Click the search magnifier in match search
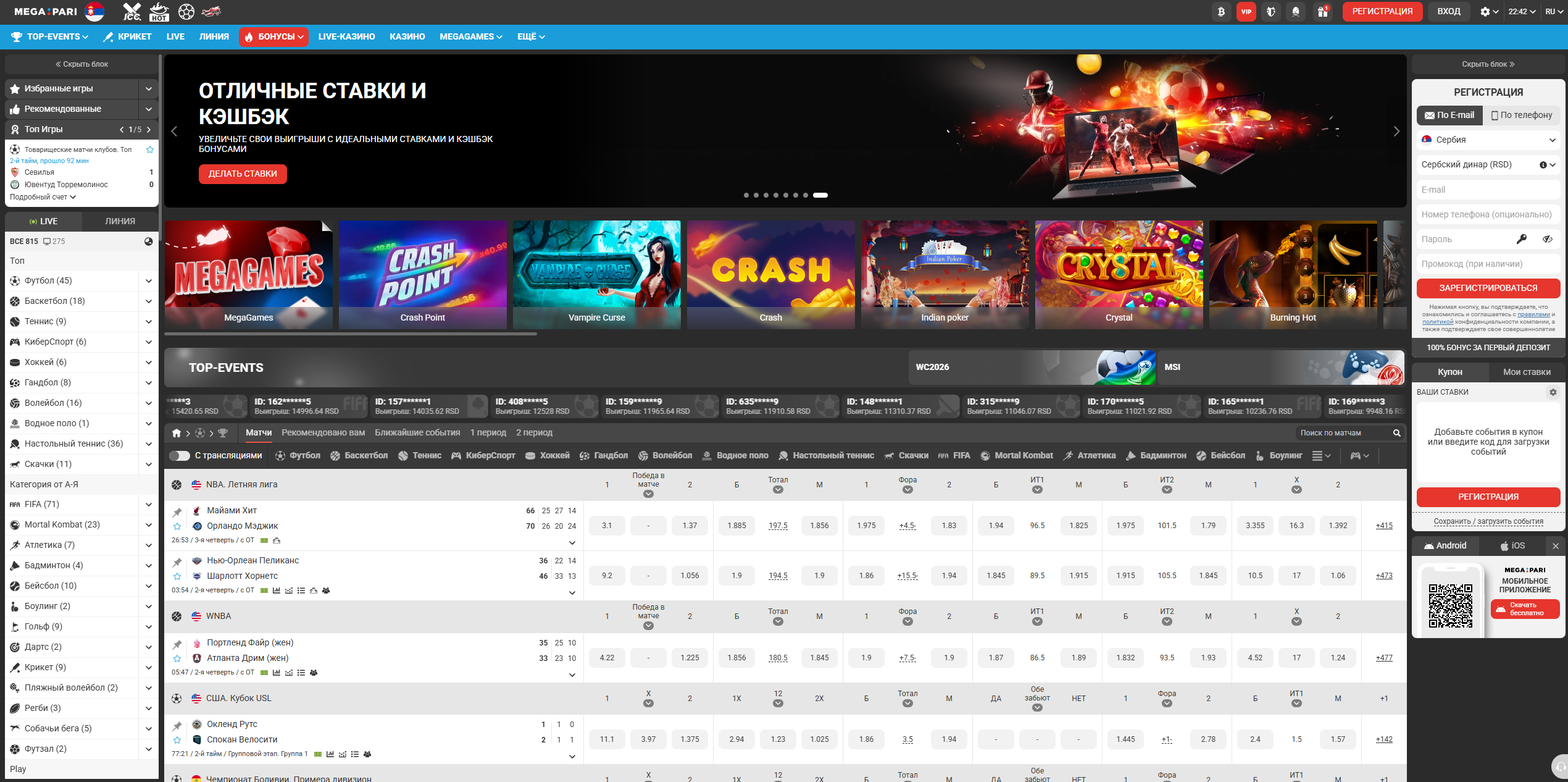The height and width of the screenshot is (782, 1568). [x=1396, y=433]
